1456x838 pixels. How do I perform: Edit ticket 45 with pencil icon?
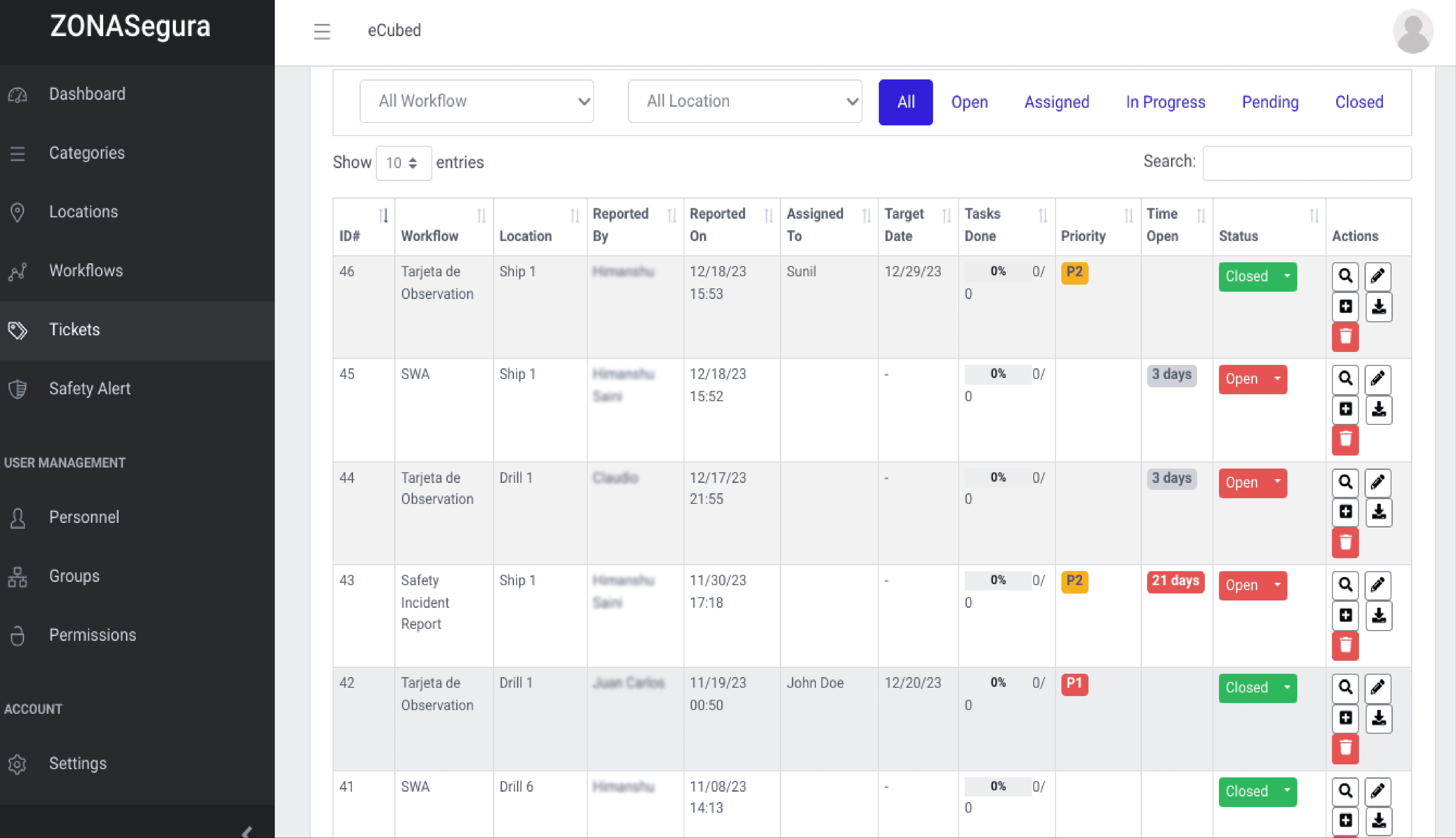1378,379
